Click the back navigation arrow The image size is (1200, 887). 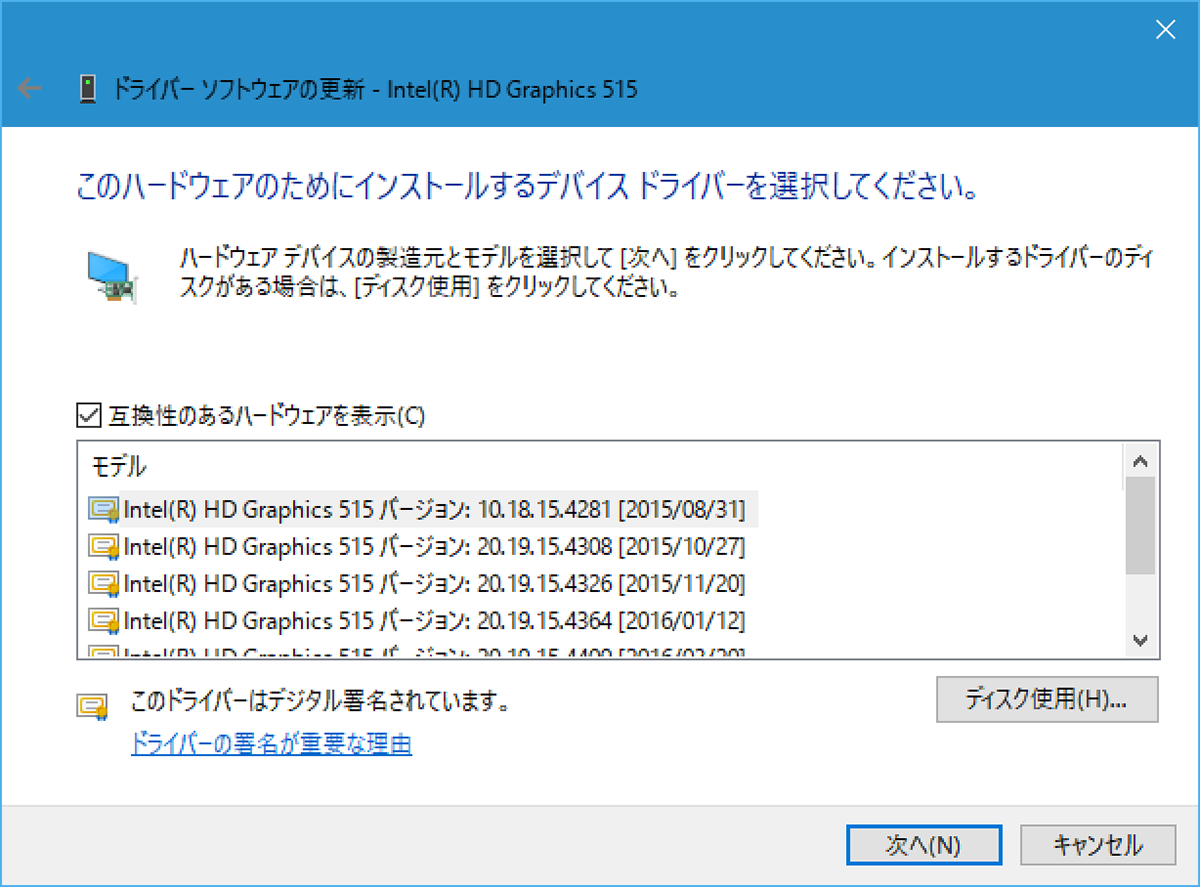(x=29, y=89)
